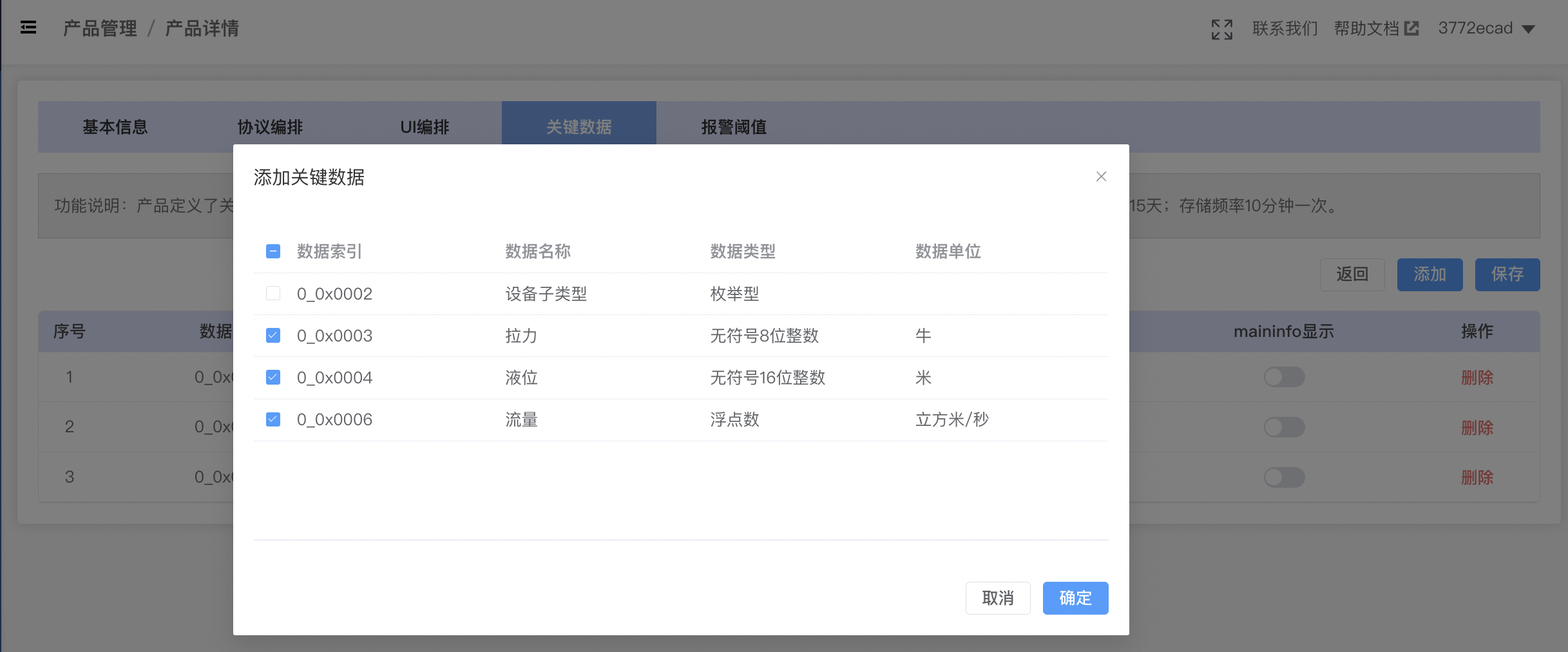Switch to the UI编排 tab
The height and width of the screenshot is (652, 1568).
tap(425, 127)
